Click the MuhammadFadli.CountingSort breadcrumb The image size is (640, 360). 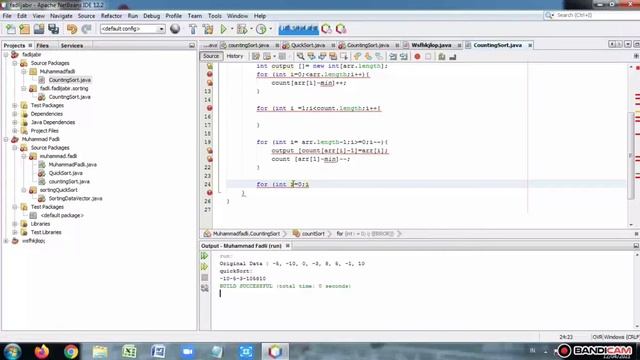[x=246, y=234]
